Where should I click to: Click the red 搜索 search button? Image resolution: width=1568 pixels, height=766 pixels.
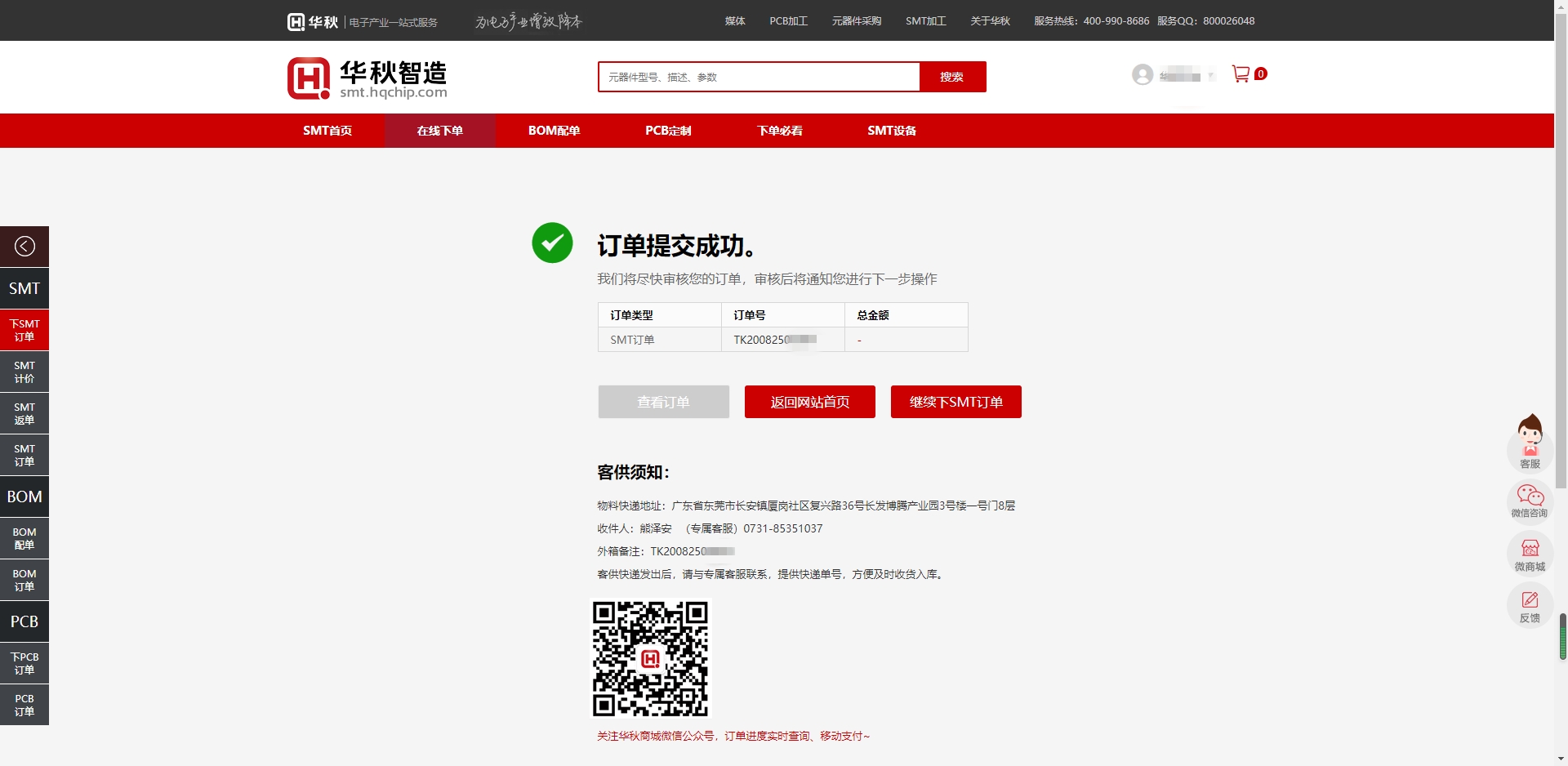click(x=951, y=77)
